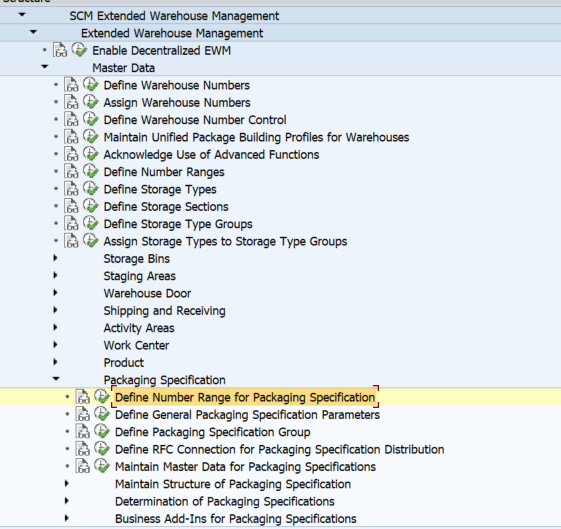Select 'Work Center' folder label
This screenshot has width=561, height=529.
click(136, 345)
